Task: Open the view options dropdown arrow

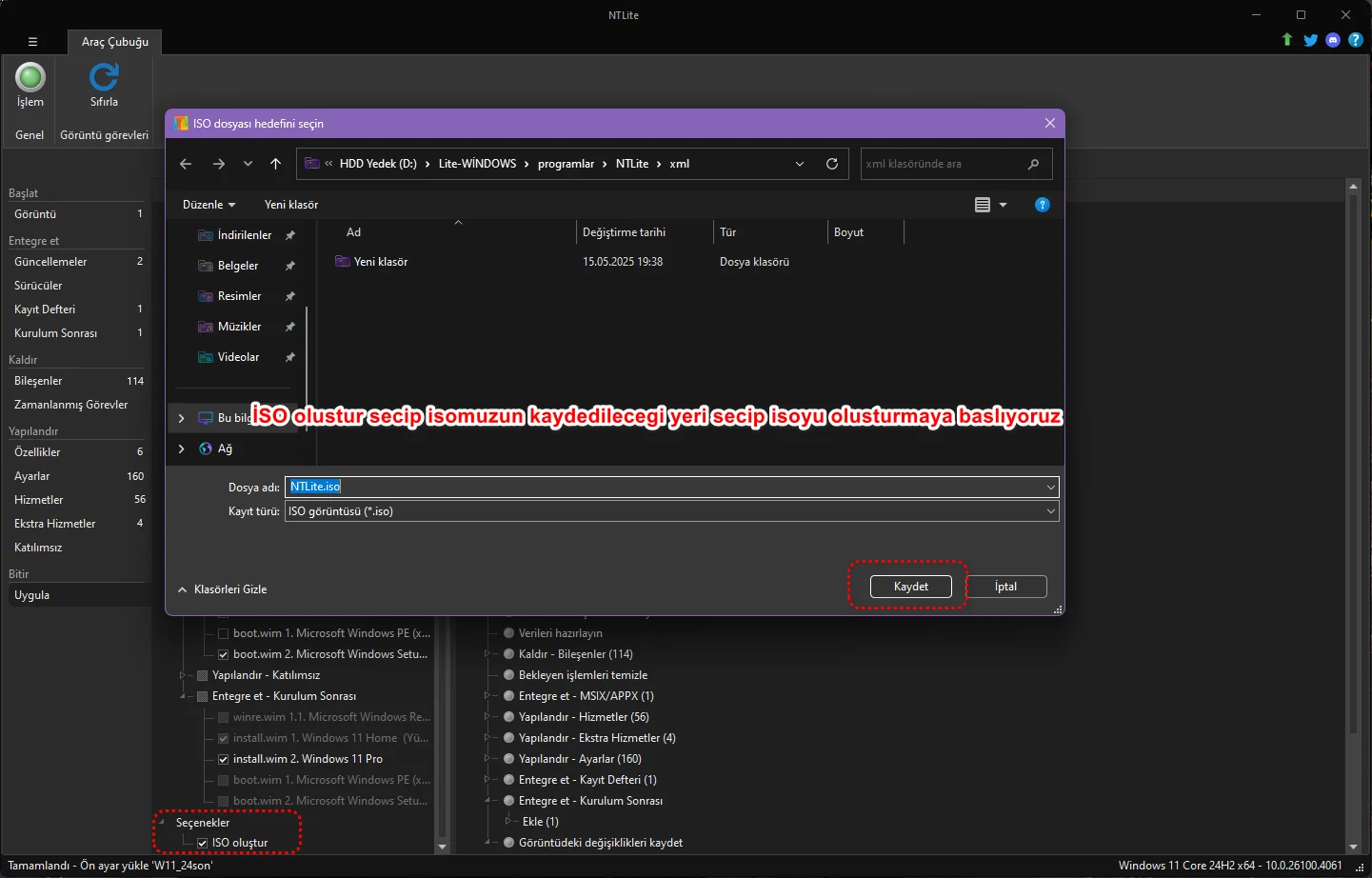Action: [x=1003, y=205]
